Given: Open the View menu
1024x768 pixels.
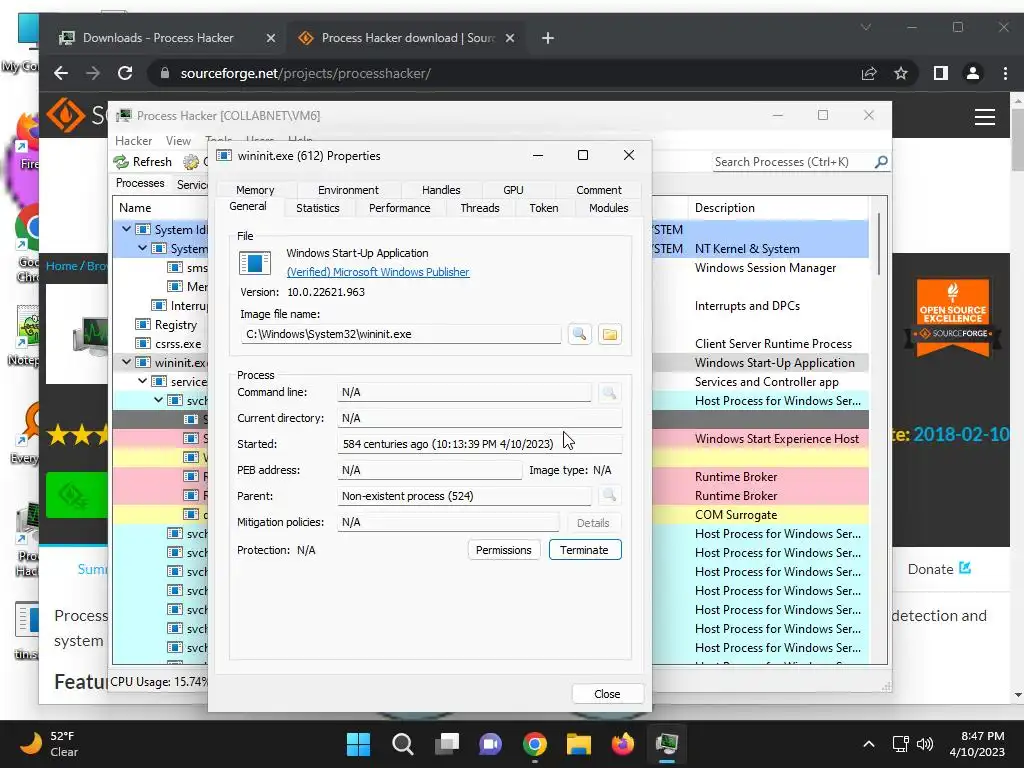Looking at the screenshot, I should pos(178,140).
